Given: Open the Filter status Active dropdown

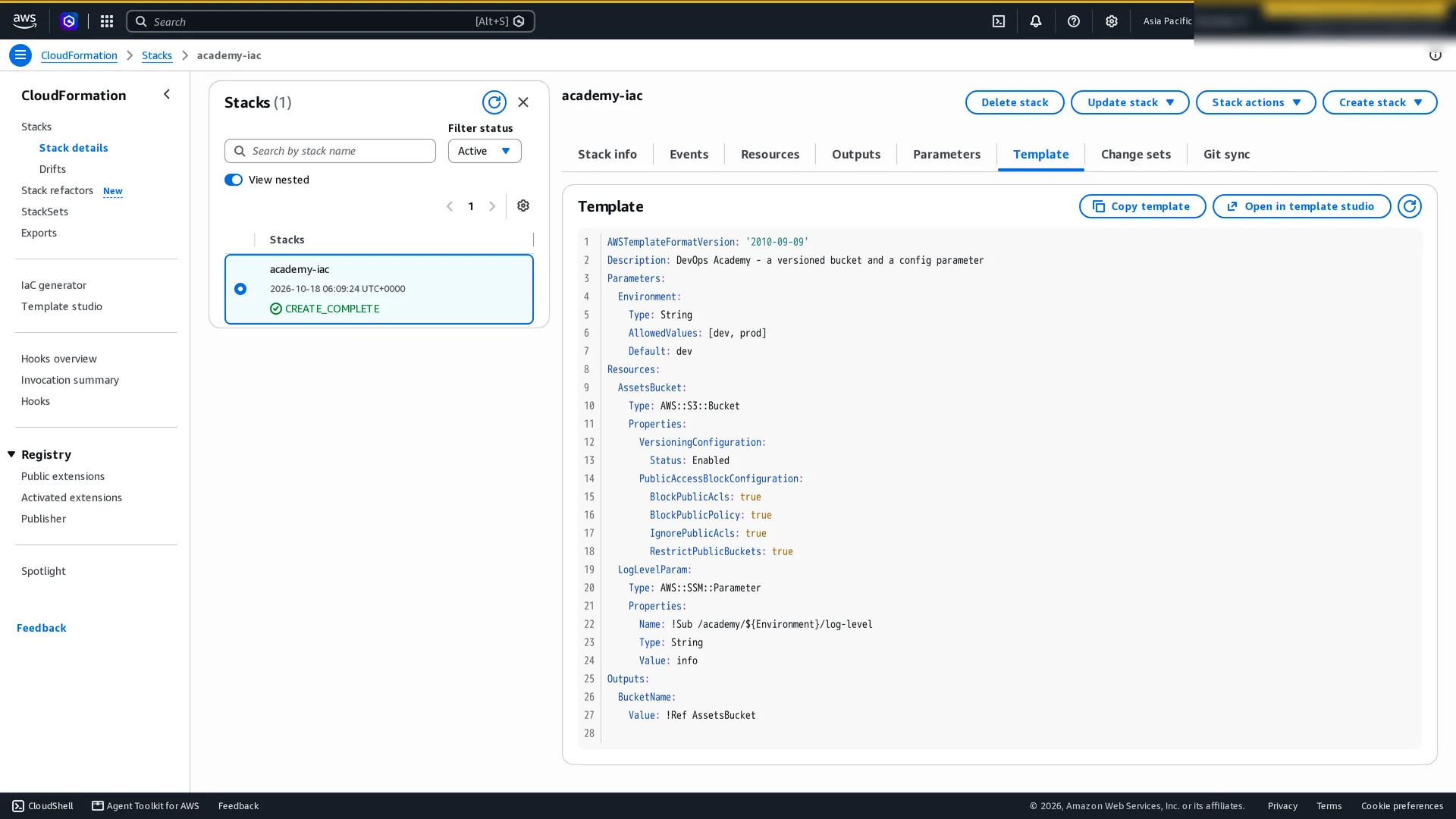Looking at the screenshot, I should [x=485, y=151].
